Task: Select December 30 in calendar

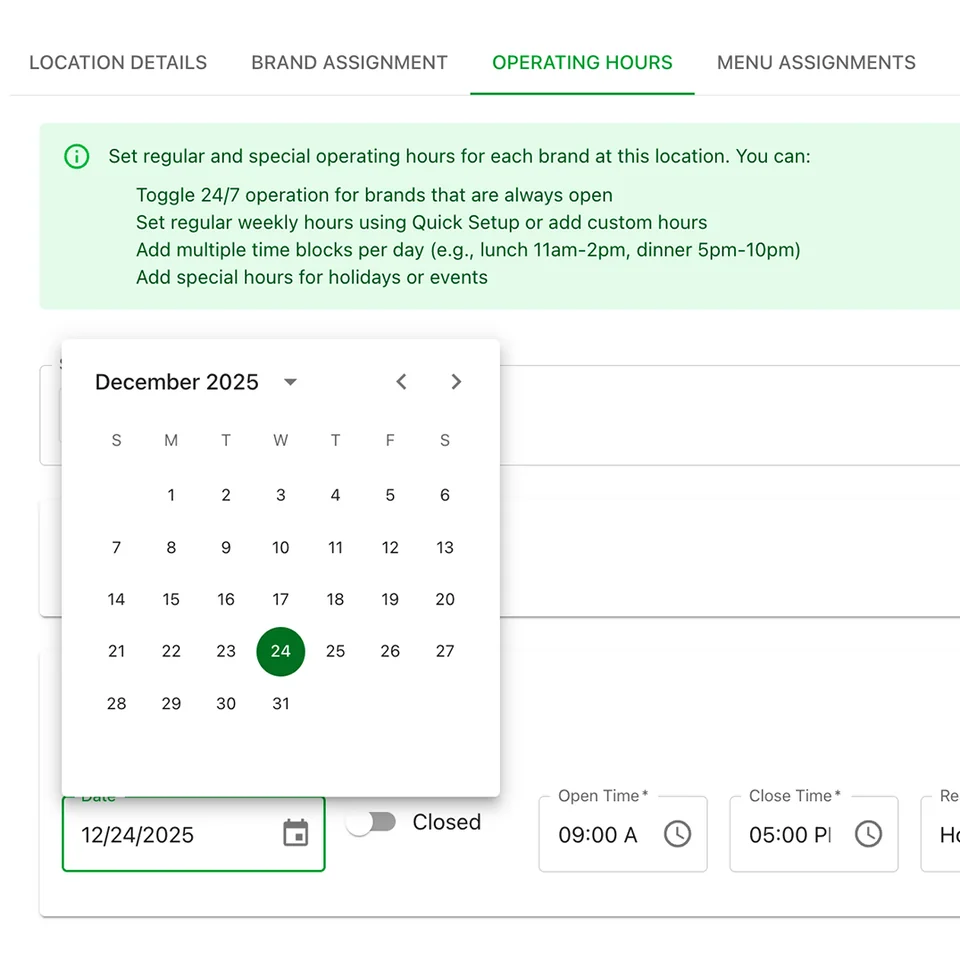Action: click(226, 704)
